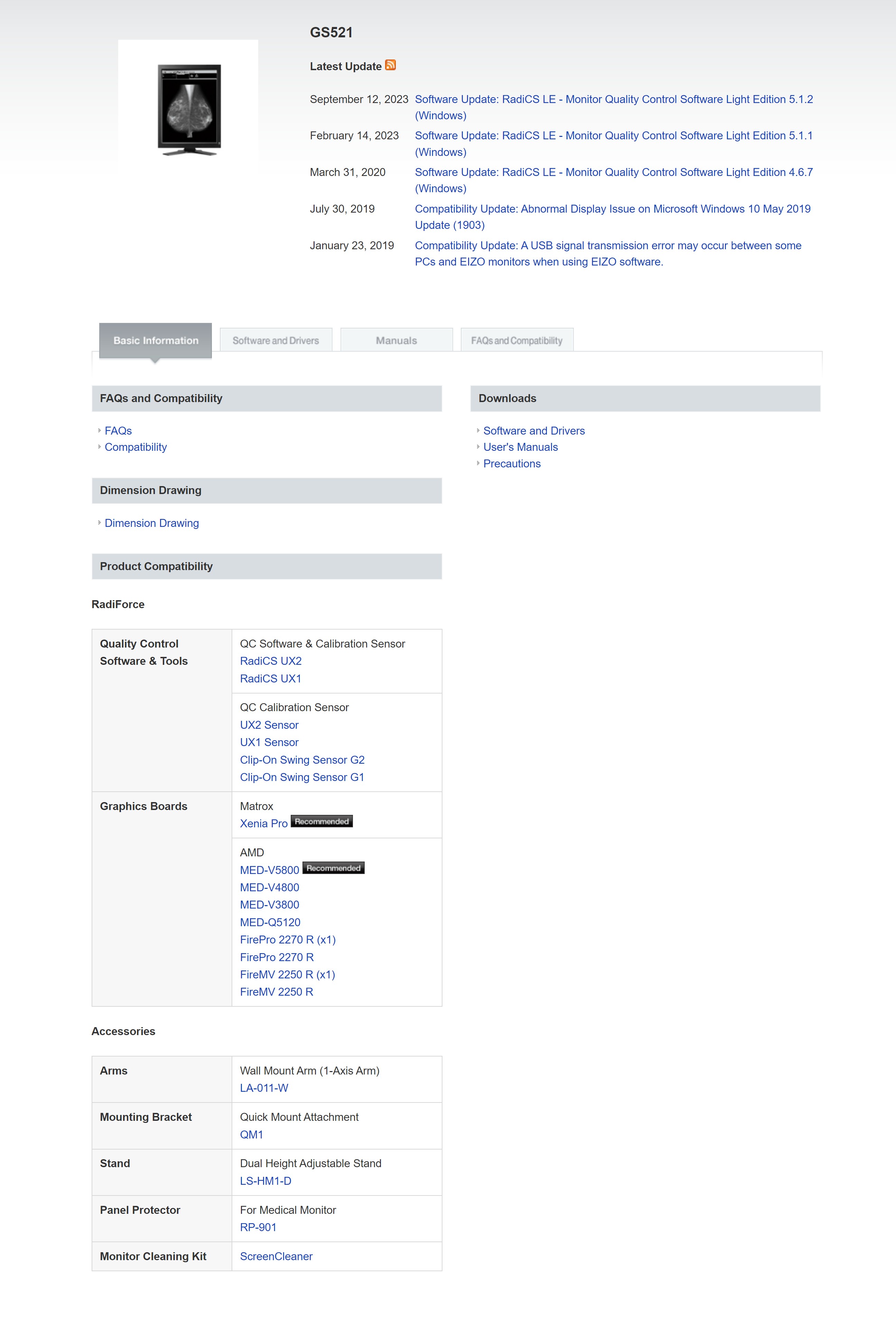Click the FAQs link

tap(118, 431)
